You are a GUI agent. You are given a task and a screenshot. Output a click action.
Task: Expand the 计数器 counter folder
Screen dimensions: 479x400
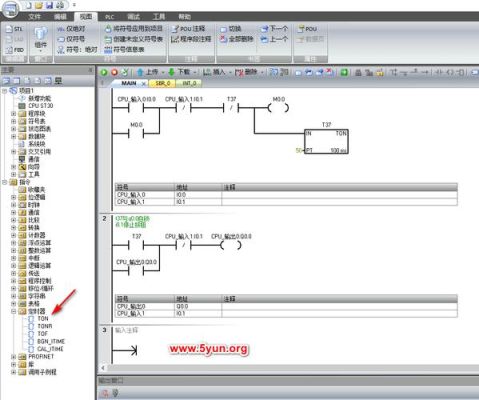click(14, 235)
